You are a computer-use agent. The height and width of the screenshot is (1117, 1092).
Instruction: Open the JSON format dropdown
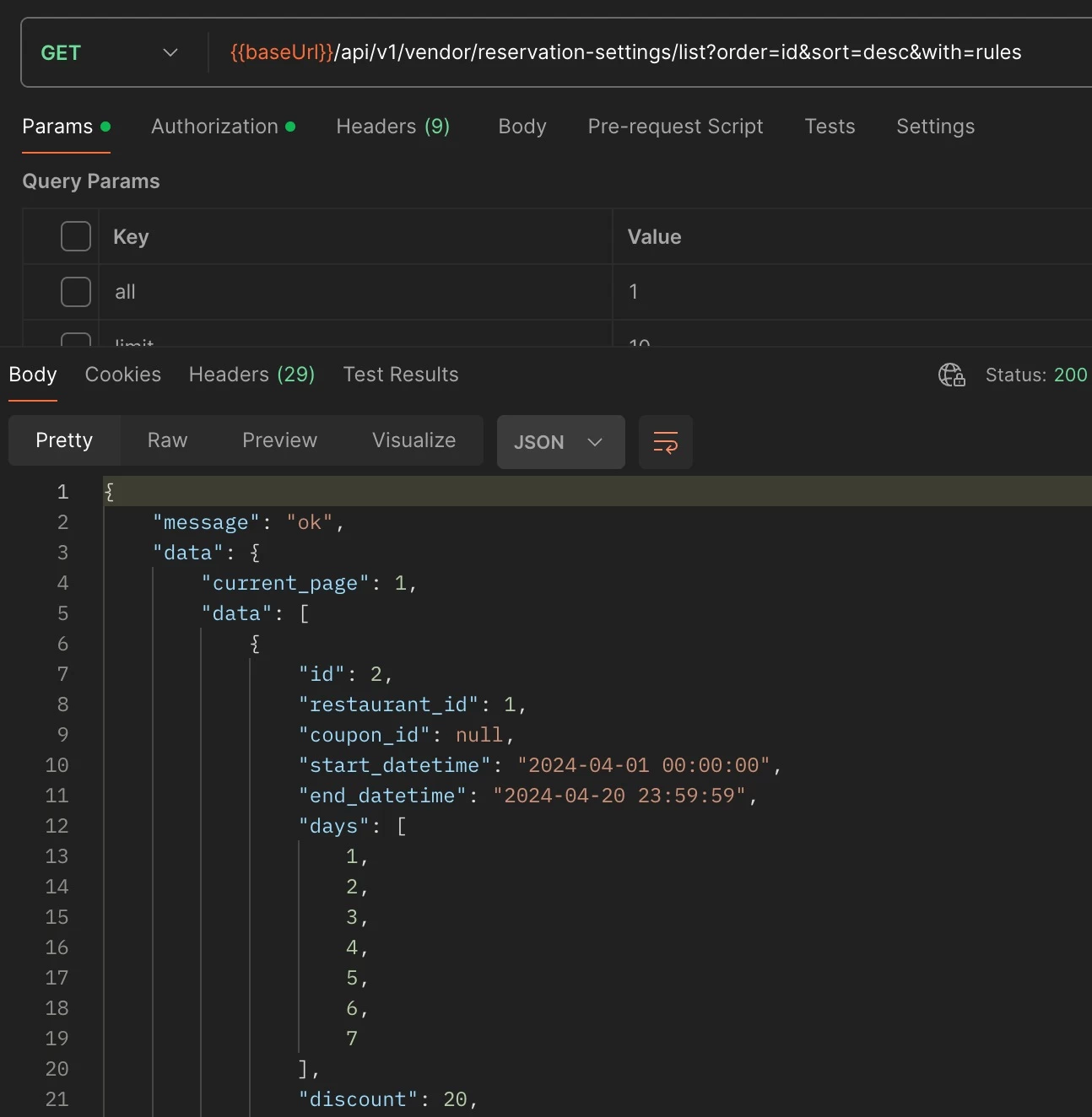pos(560,442)
